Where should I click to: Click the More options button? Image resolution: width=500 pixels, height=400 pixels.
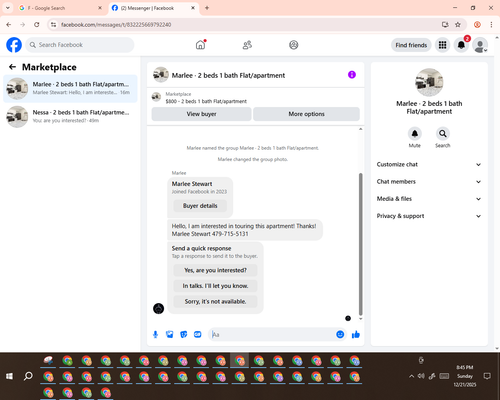tap(306, 114)
